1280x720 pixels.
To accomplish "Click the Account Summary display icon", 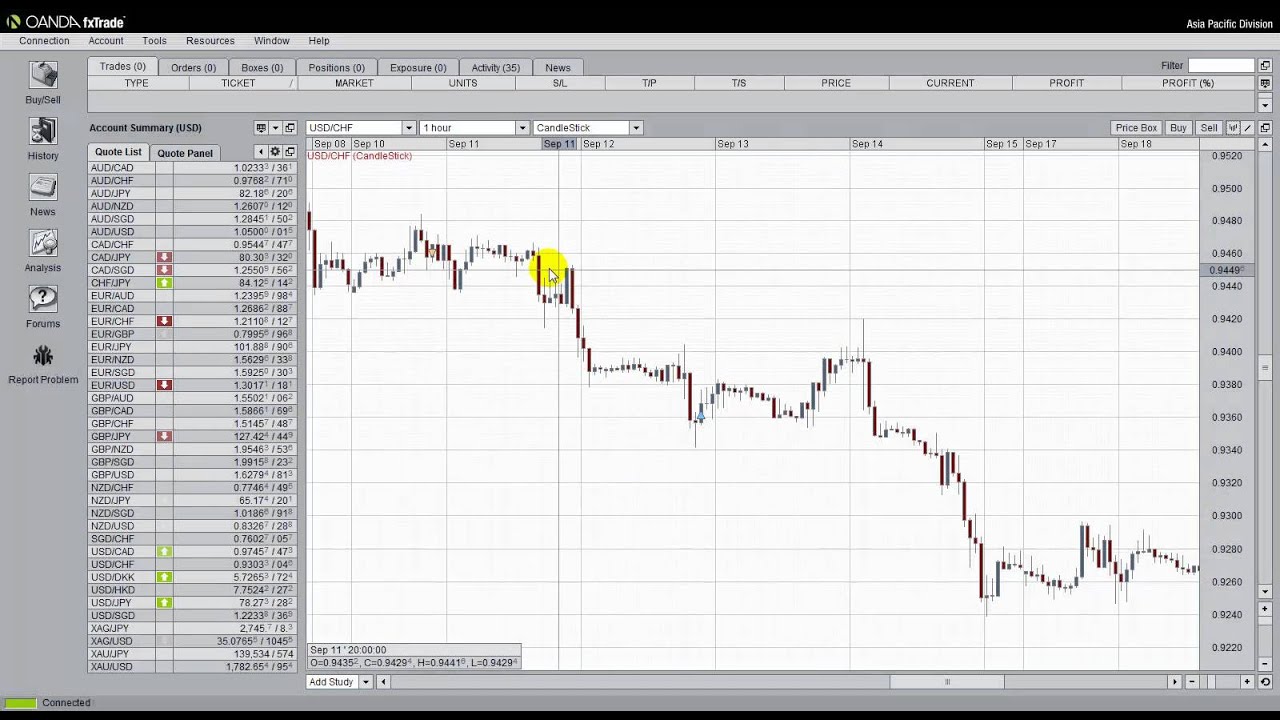I will (x=261, y=128).
